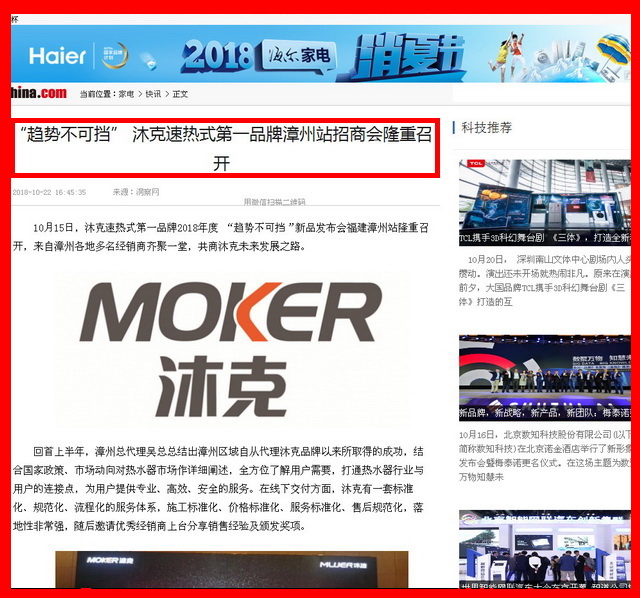The width and height of the screenshot is (640, 598).
Task: Click the 科技推荐 section heading
Action: point(487,128)
